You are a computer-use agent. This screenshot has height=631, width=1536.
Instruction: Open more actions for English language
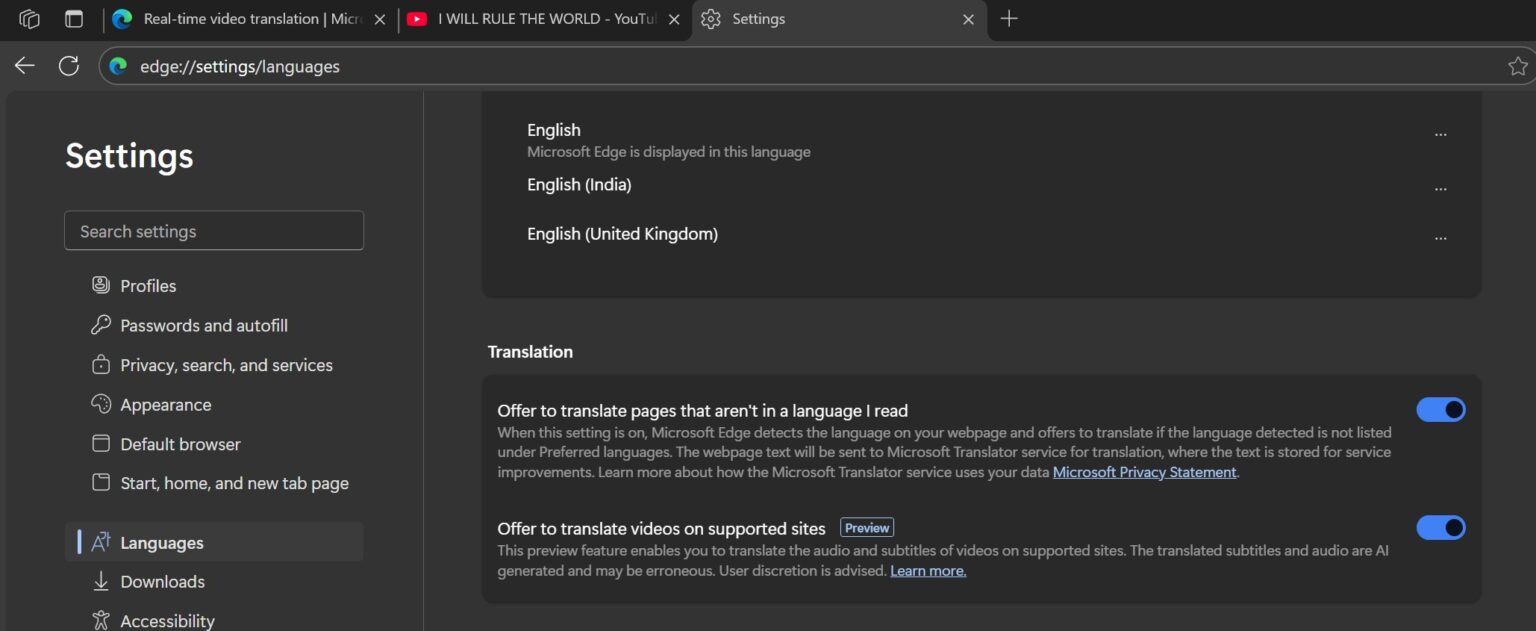(x=1441, y=133)
